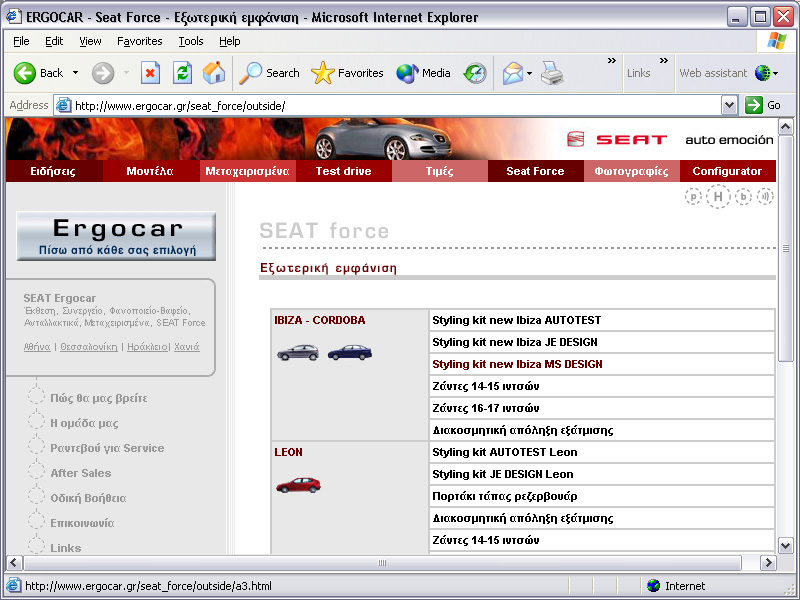Open Styling kit new Ibiza MS DESIGN link

pyautogui.click(x=517, y=364)
